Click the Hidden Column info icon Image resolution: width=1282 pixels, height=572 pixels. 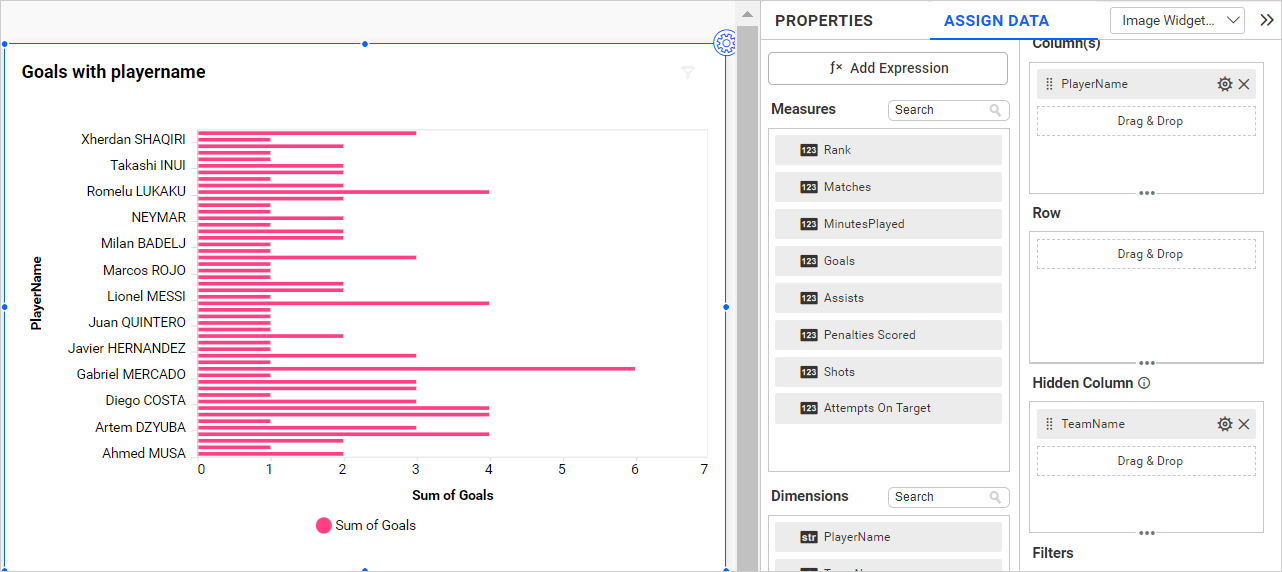pos(1145,383)
